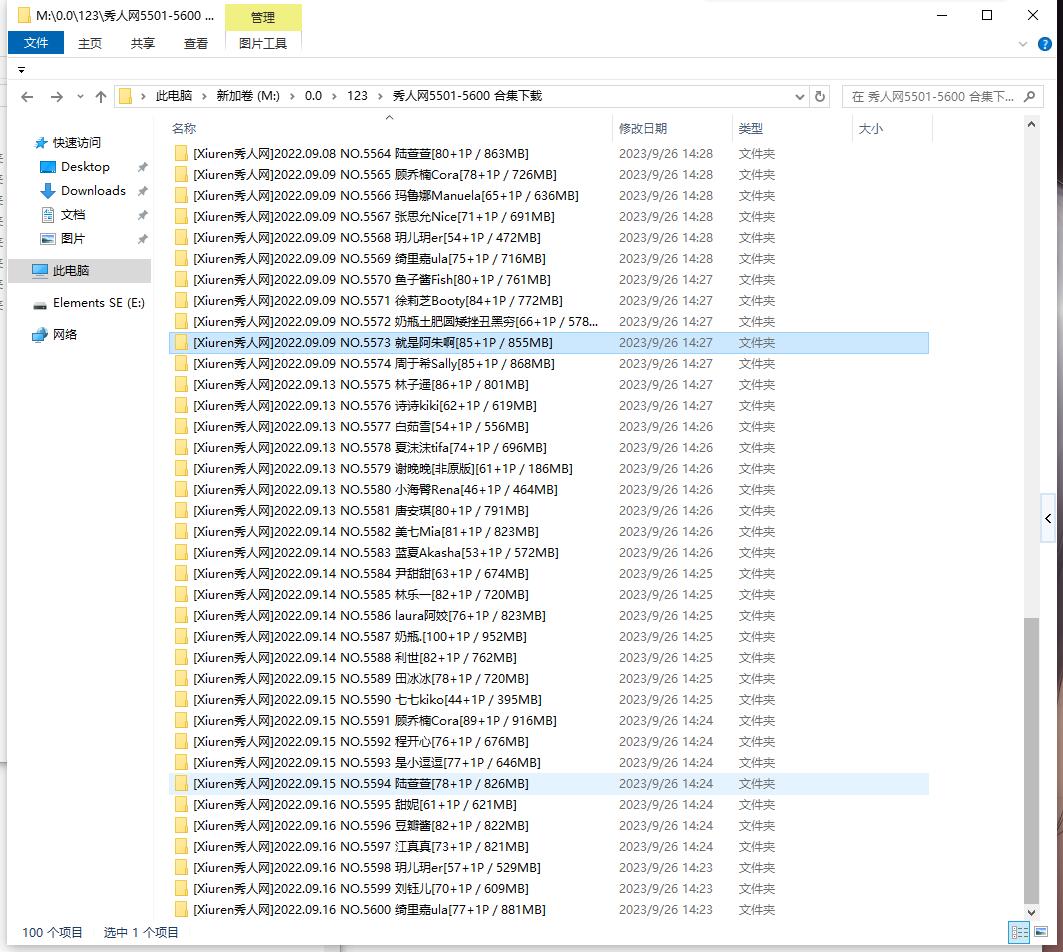Click the search magnifier icon

click(1029, 96)
